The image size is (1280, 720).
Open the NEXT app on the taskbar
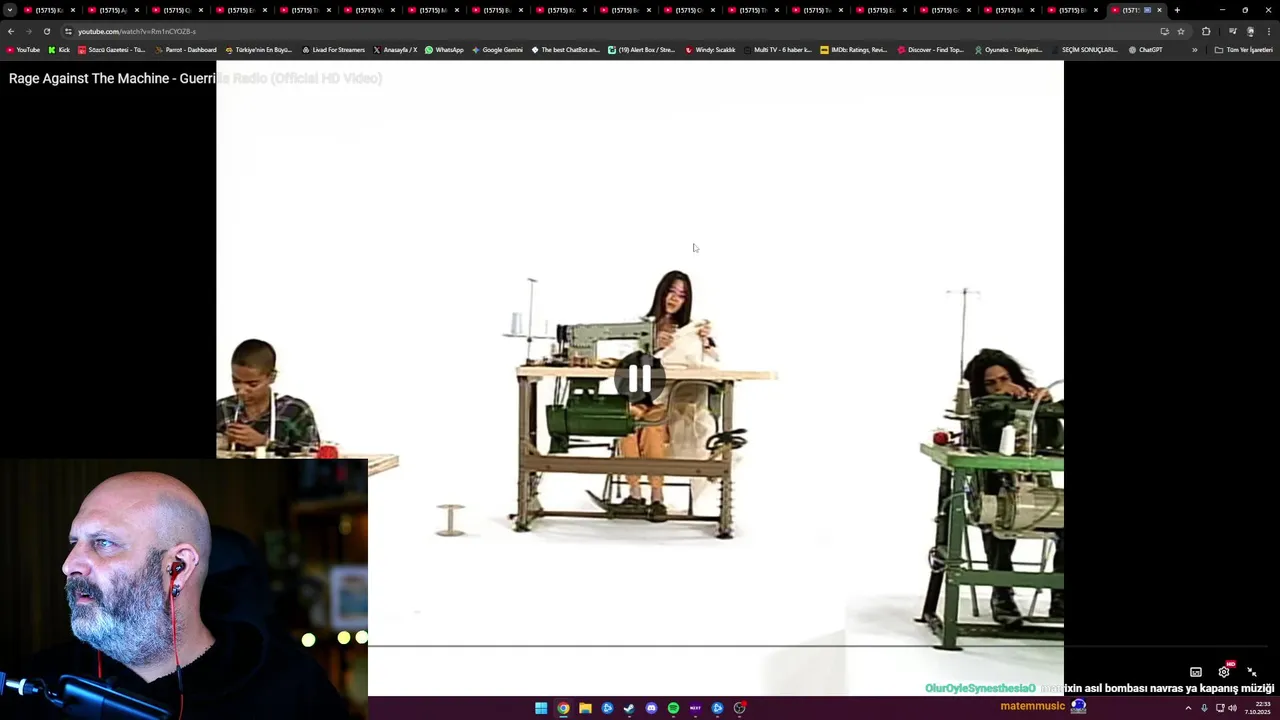(x=695, y=708)
